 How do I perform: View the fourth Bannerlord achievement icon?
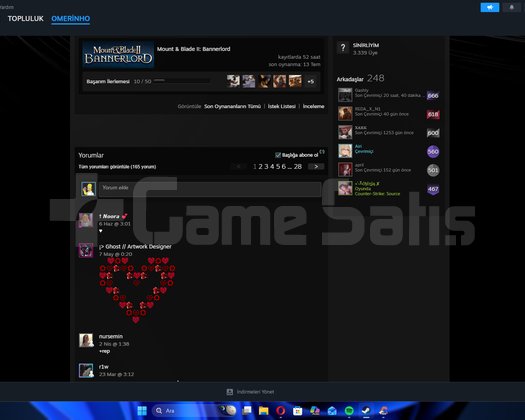click(280, 81)
